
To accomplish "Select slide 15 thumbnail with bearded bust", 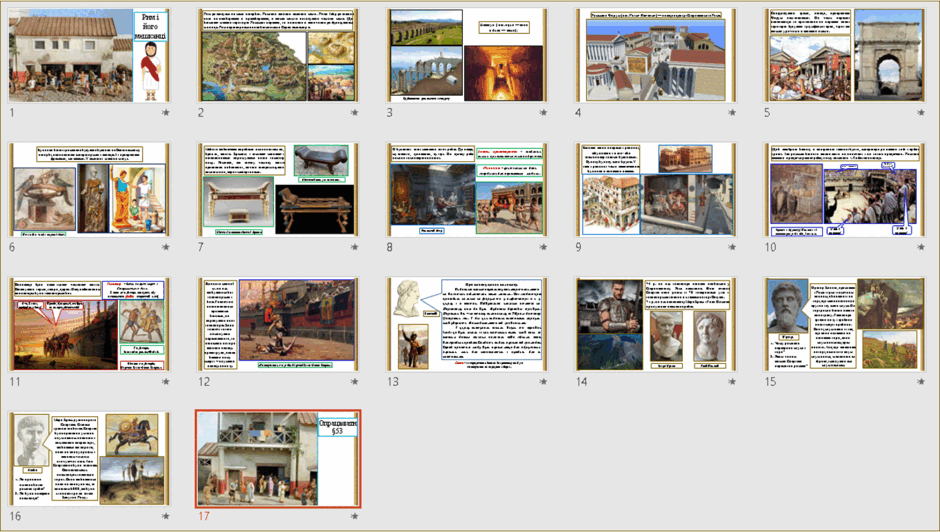I will pos(845,324).
